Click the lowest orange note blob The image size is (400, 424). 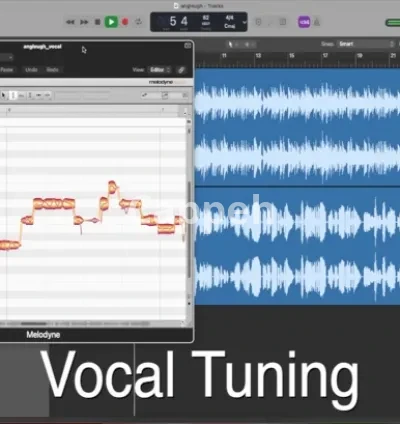[9, 245]
